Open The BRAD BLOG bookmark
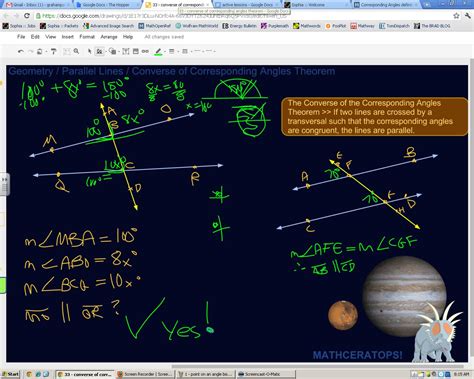The image size is (474, 379). pyautogui.click(x=432, y=26)
